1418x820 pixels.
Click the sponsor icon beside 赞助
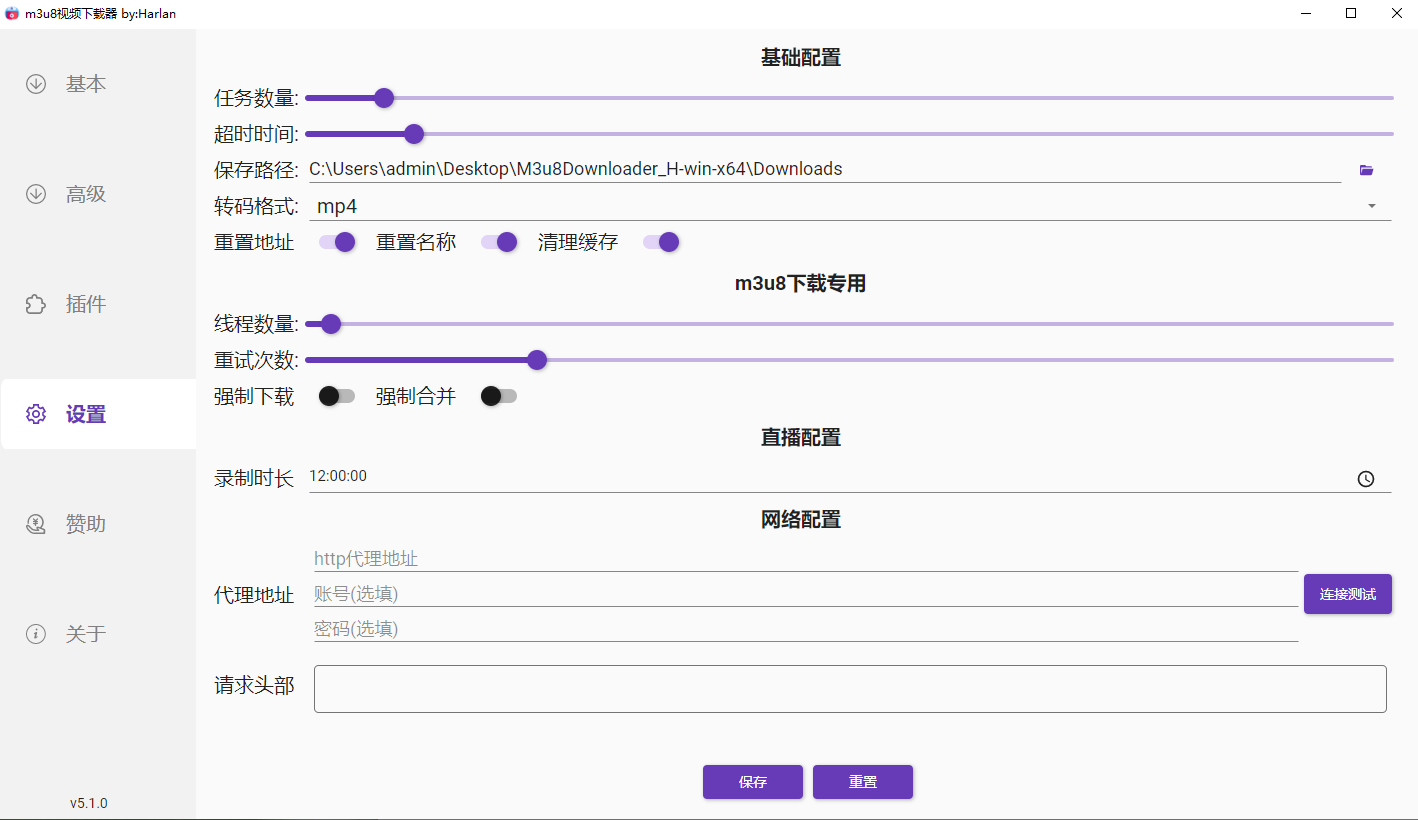click(x=36, y=524)
